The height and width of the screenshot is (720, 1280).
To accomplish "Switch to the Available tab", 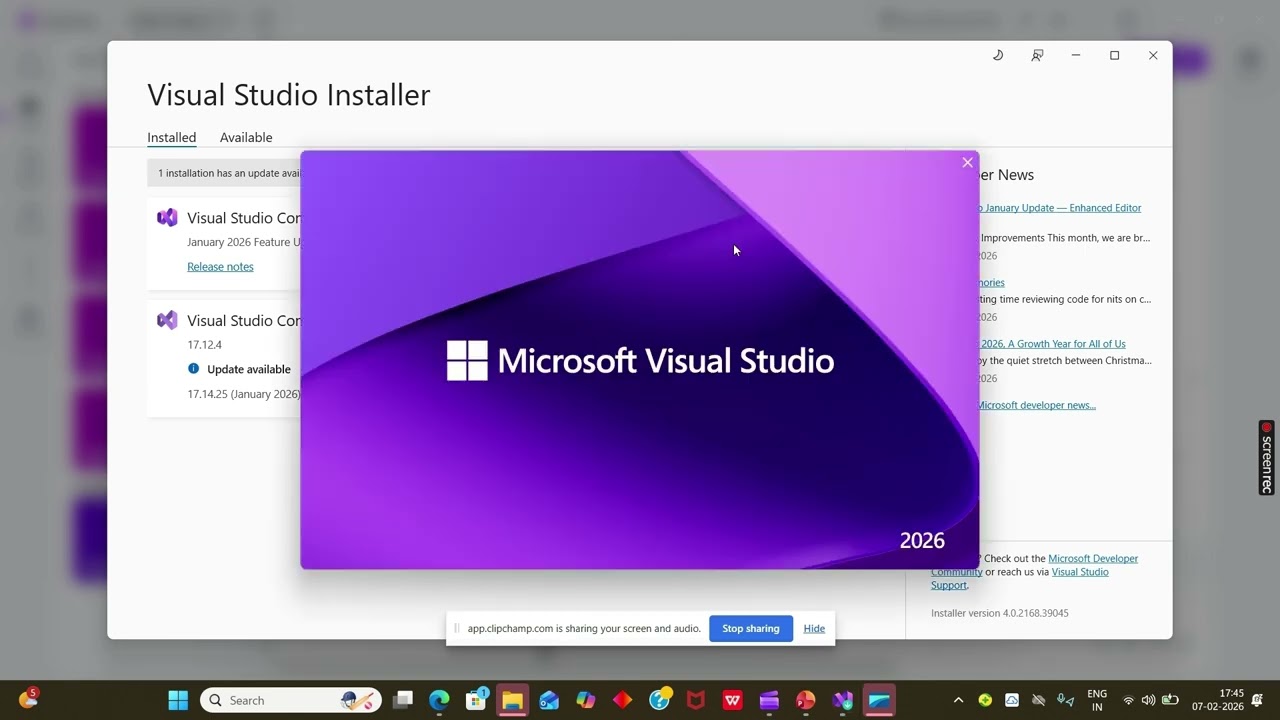I will pos(246,138).
